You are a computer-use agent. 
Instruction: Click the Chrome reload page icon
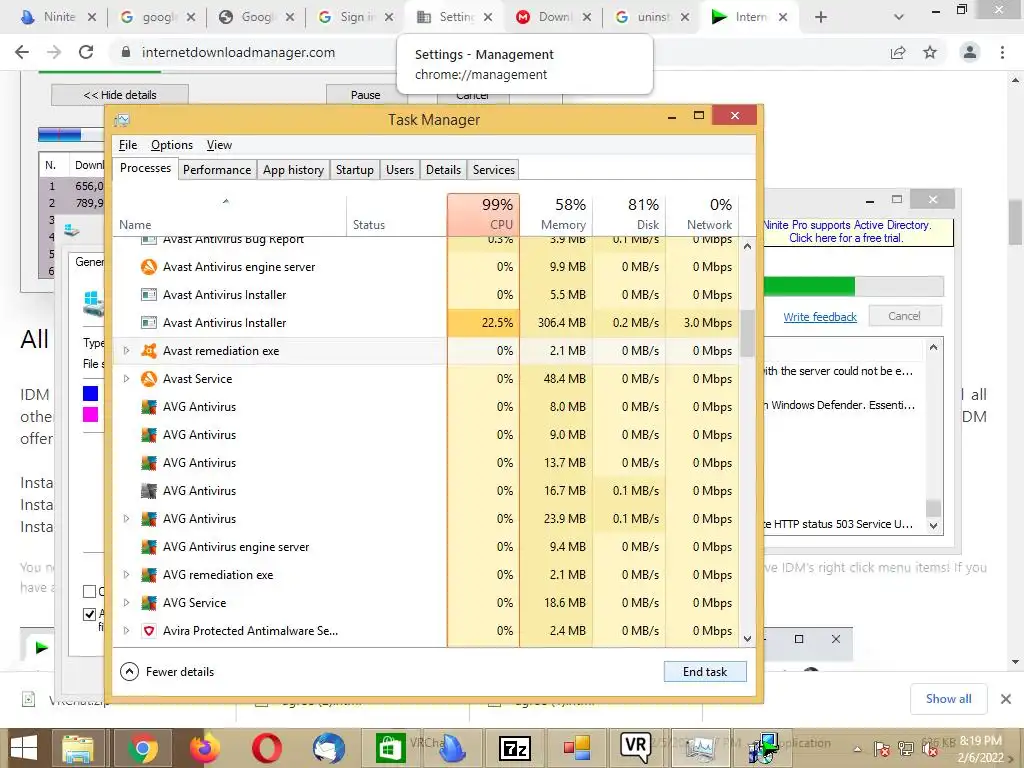(x=86, y=52)
